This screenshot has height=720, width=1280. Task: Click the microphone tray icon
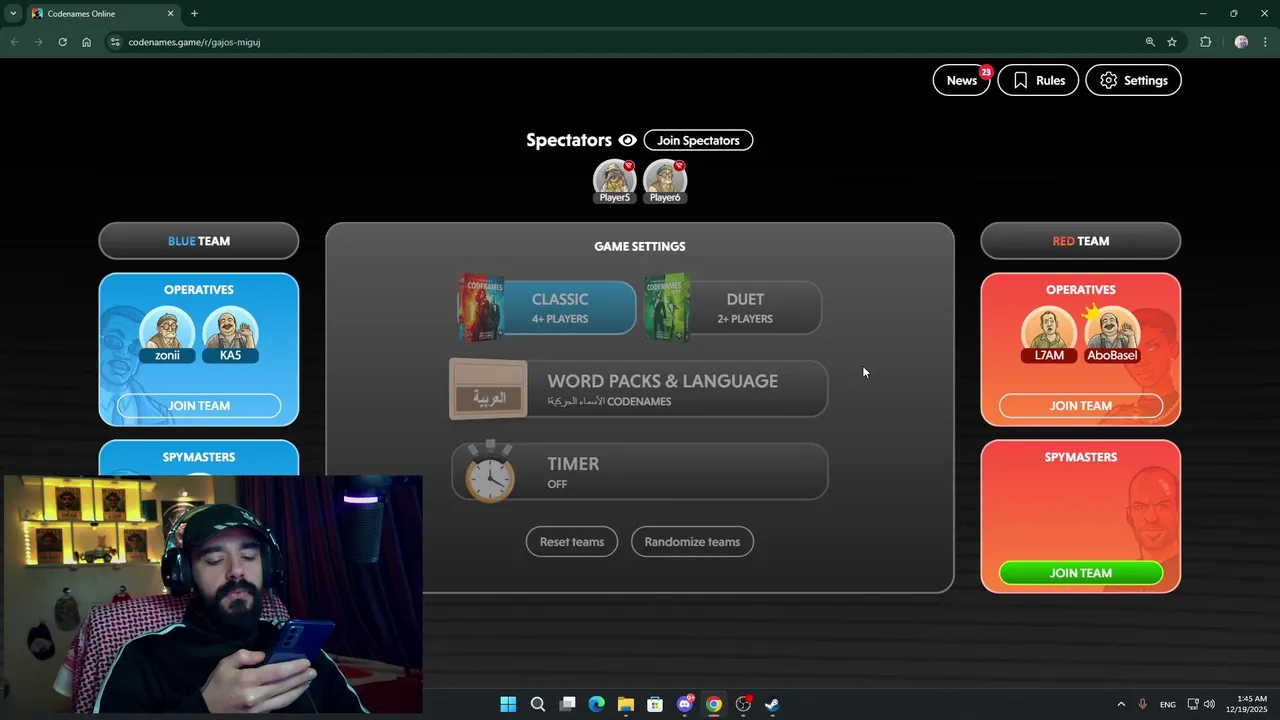1142,704
